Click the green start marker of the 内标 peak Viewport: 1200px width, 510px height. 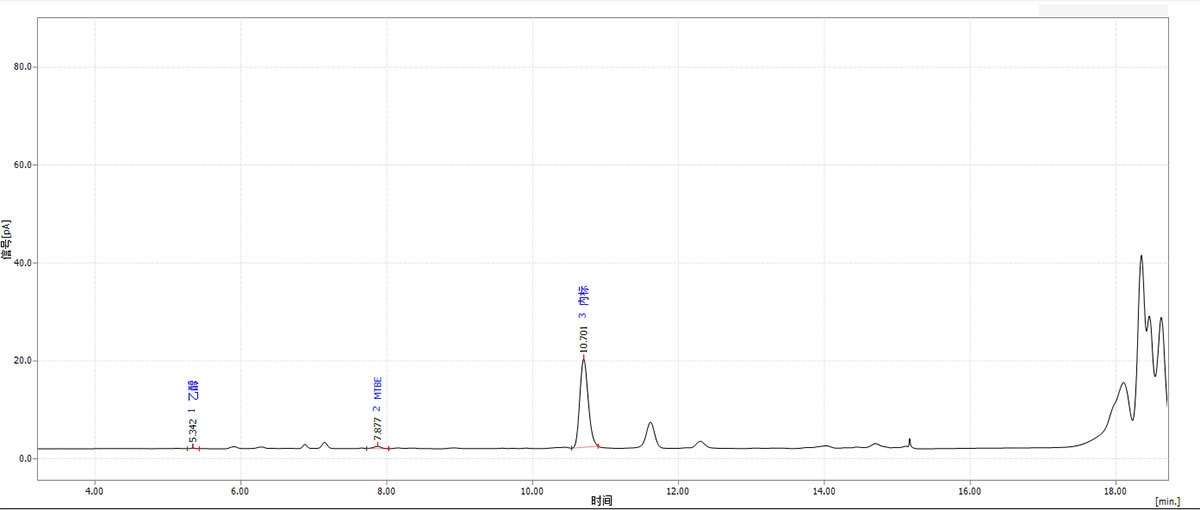tap(571, 448)
